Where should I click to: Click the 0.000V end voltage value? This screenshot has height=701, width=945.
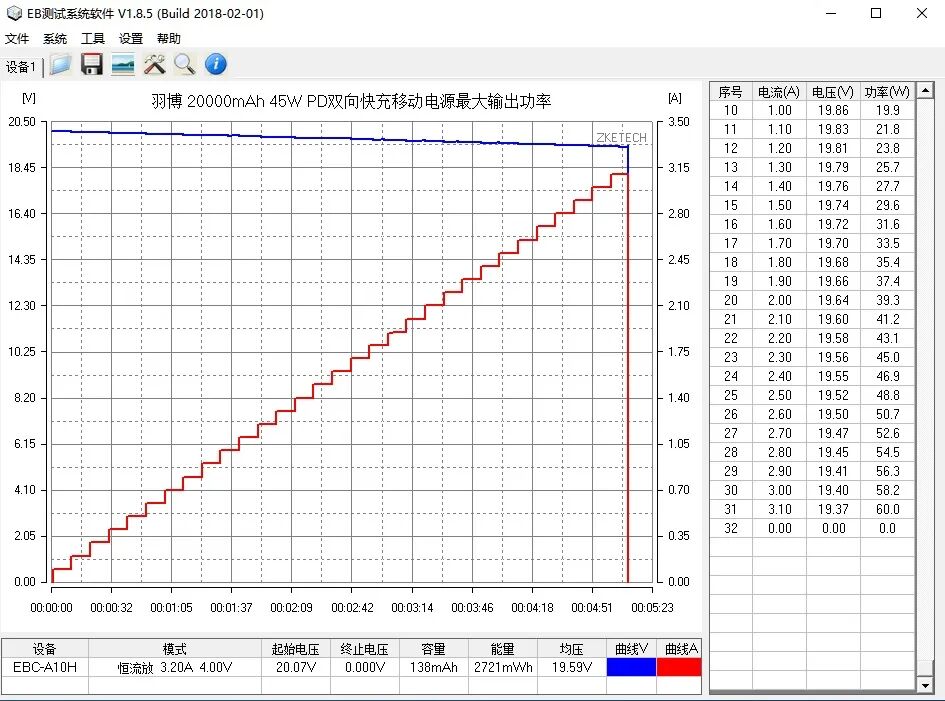coord(365,667)
